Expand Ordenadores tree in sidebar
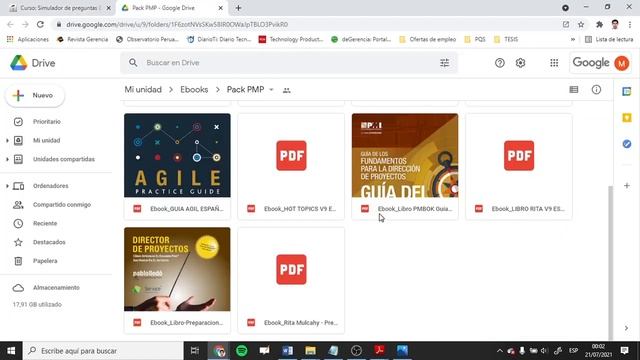This screenshot has height=360, width=640. pos(7,186)
